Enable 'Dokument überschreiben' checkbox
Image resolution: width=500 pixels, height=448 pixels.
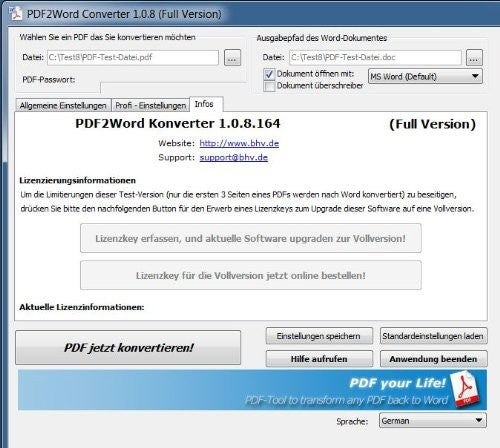(x=269, y=86)
